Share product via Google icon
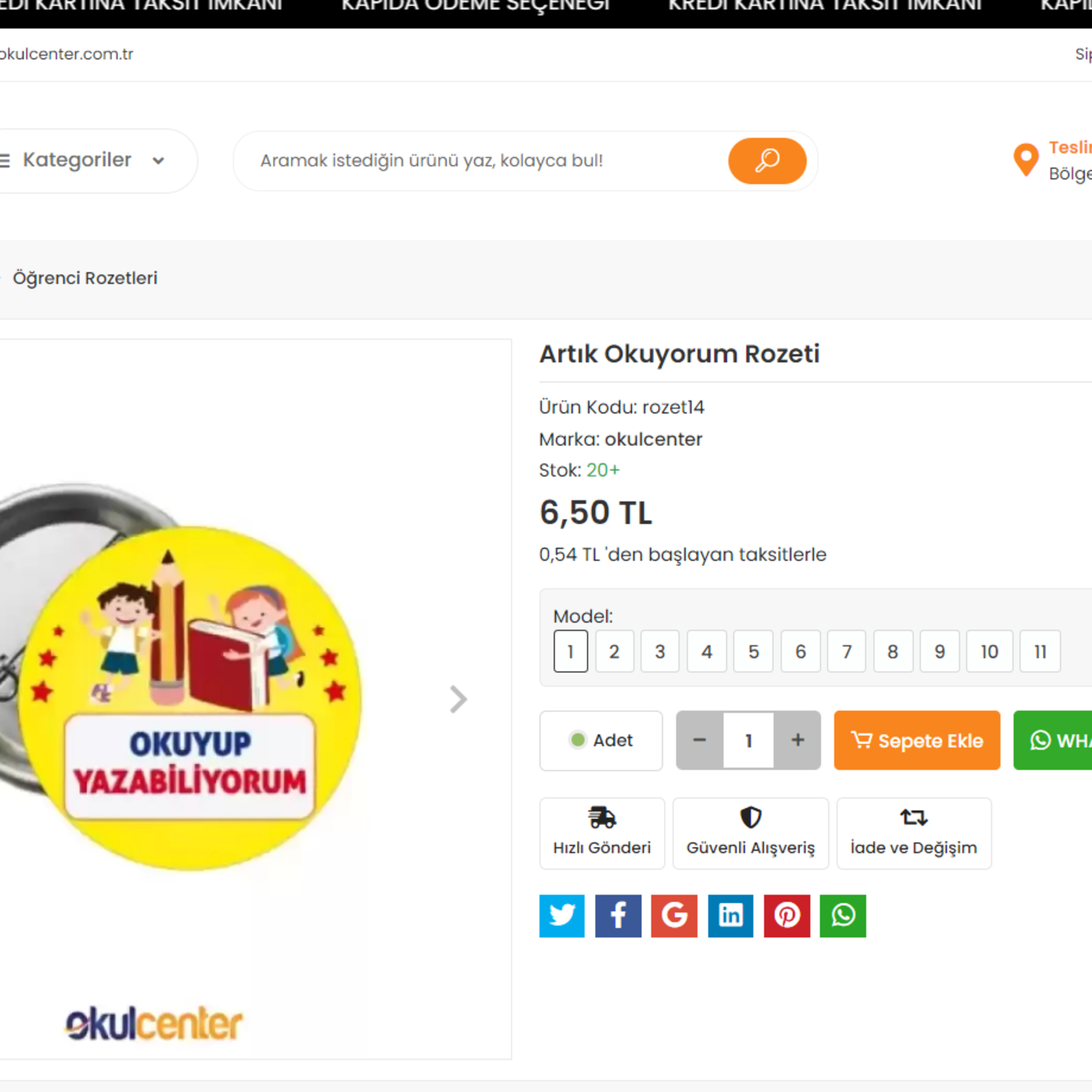1092x1092 pixels. [x=674, y=916]
